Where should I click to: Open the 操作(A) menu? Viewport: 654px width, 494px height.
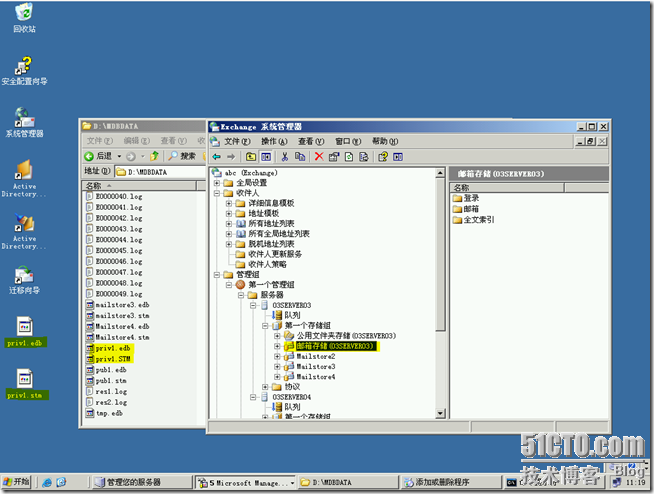[274, 141]
